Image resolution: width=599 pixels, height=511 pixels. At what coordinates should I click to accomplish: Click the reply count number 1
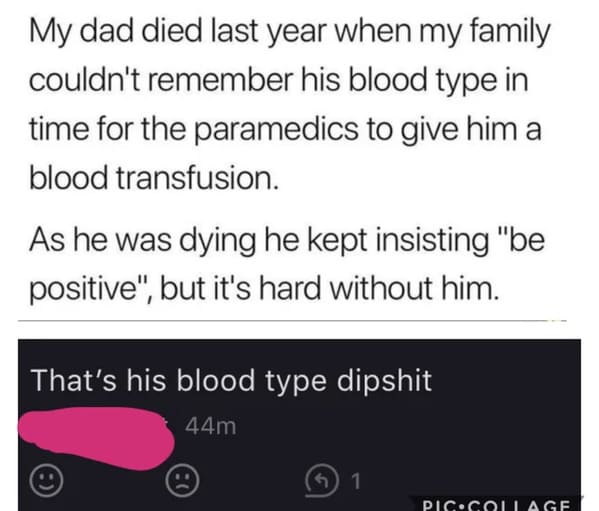point(355,482)
